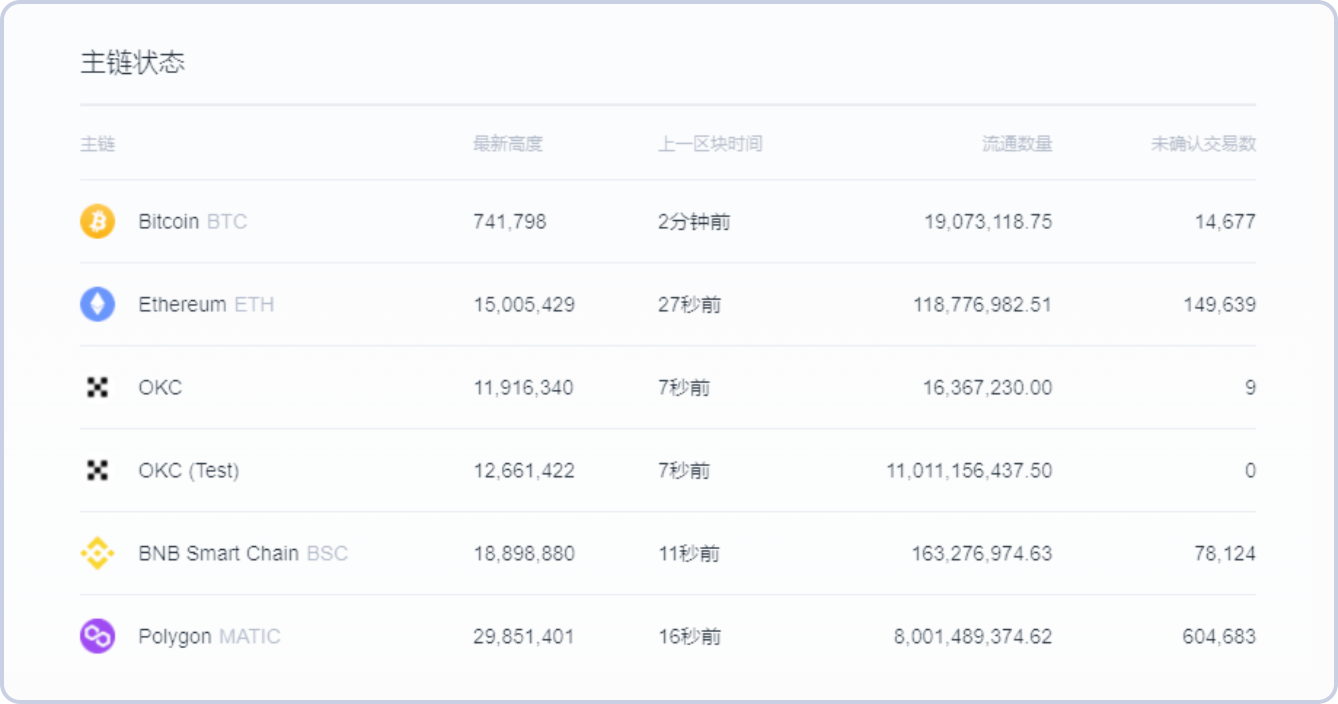1338x704 pixels.
Task: Click the 上一区块时间 column header
Action: 710,143
